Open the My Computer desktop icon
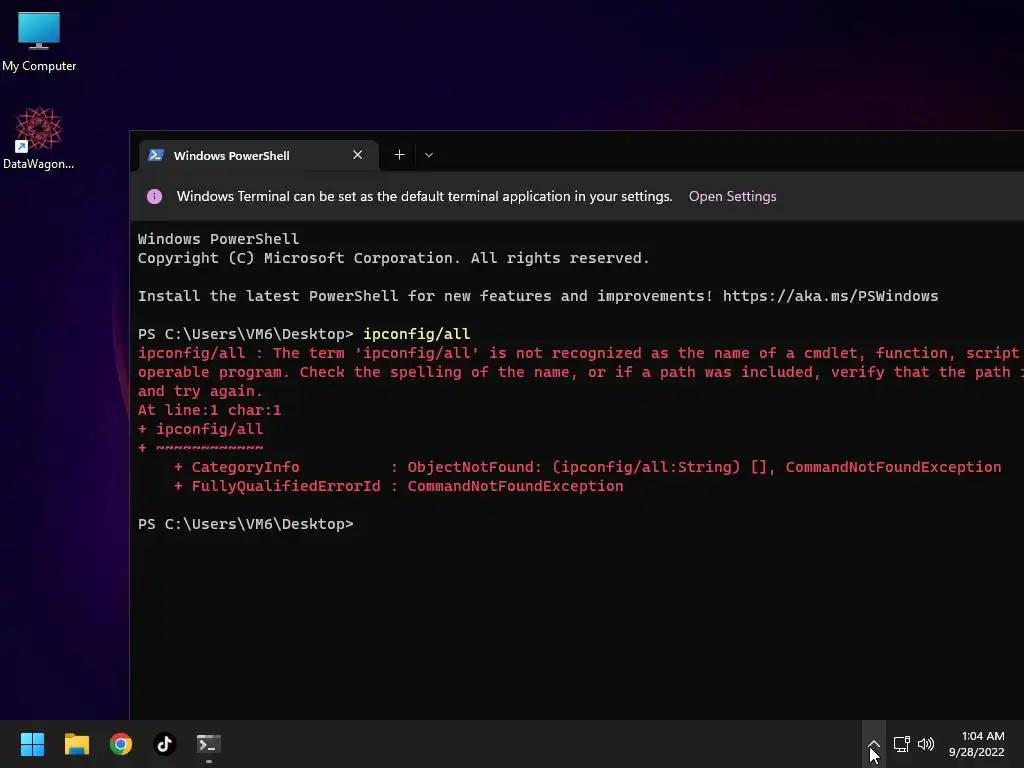1024x768 pixels. coord(39,42)
